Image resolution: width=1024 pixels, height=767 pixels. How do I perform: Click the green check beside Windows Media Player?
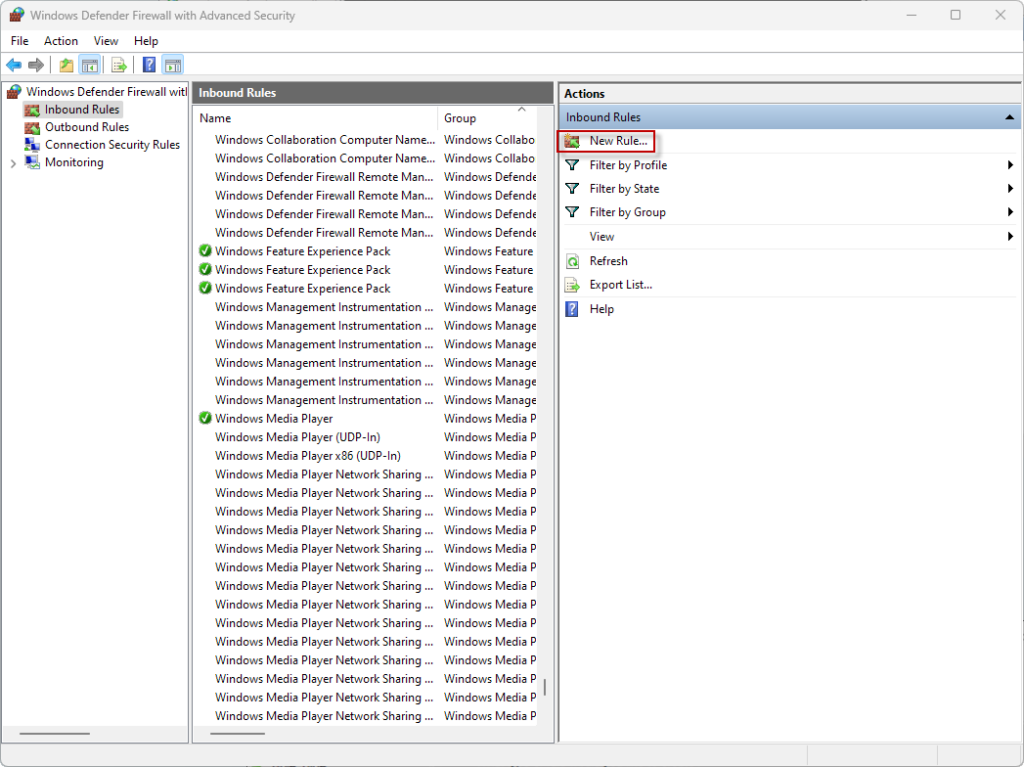[205, 418]
